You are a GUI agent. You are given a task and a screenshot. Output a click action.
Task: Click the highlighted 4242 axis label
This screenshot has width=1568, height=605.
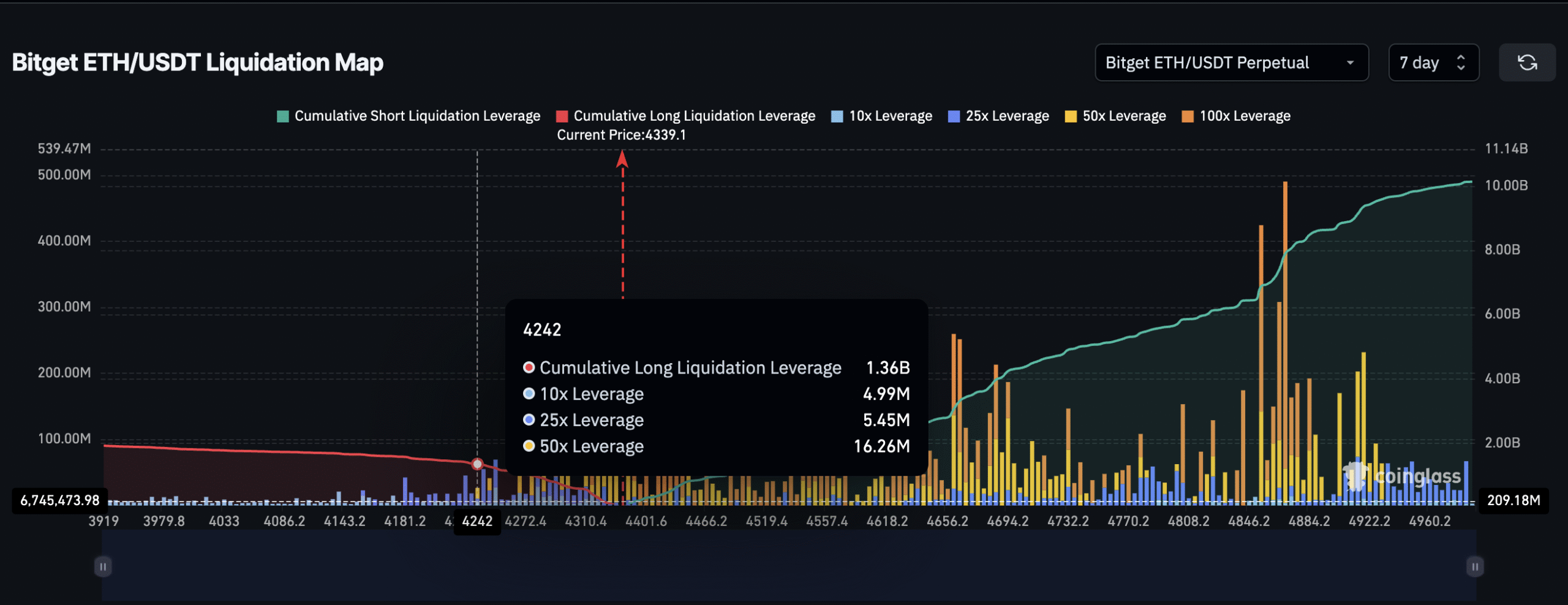click(x=477, y=521)
